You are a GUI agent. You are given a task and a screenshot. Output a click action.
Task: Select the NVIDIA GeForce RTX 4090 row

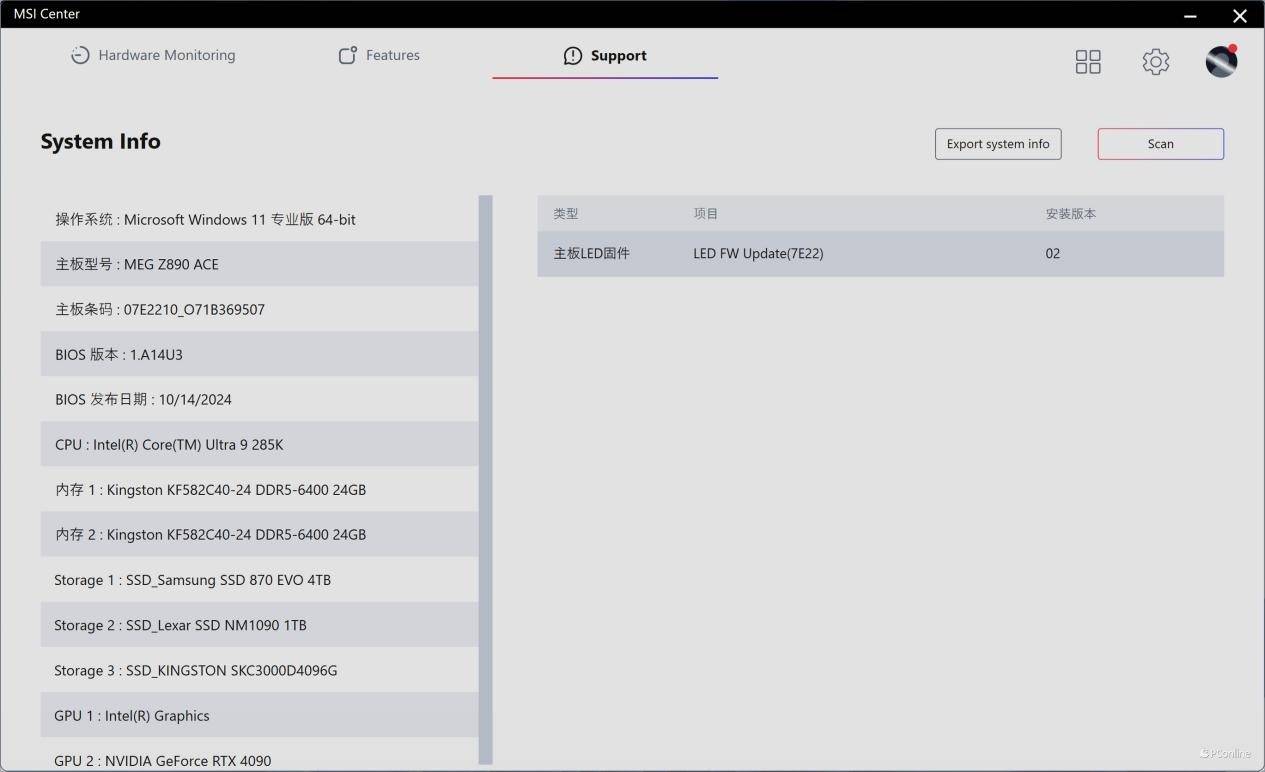[x=259, y=758]
